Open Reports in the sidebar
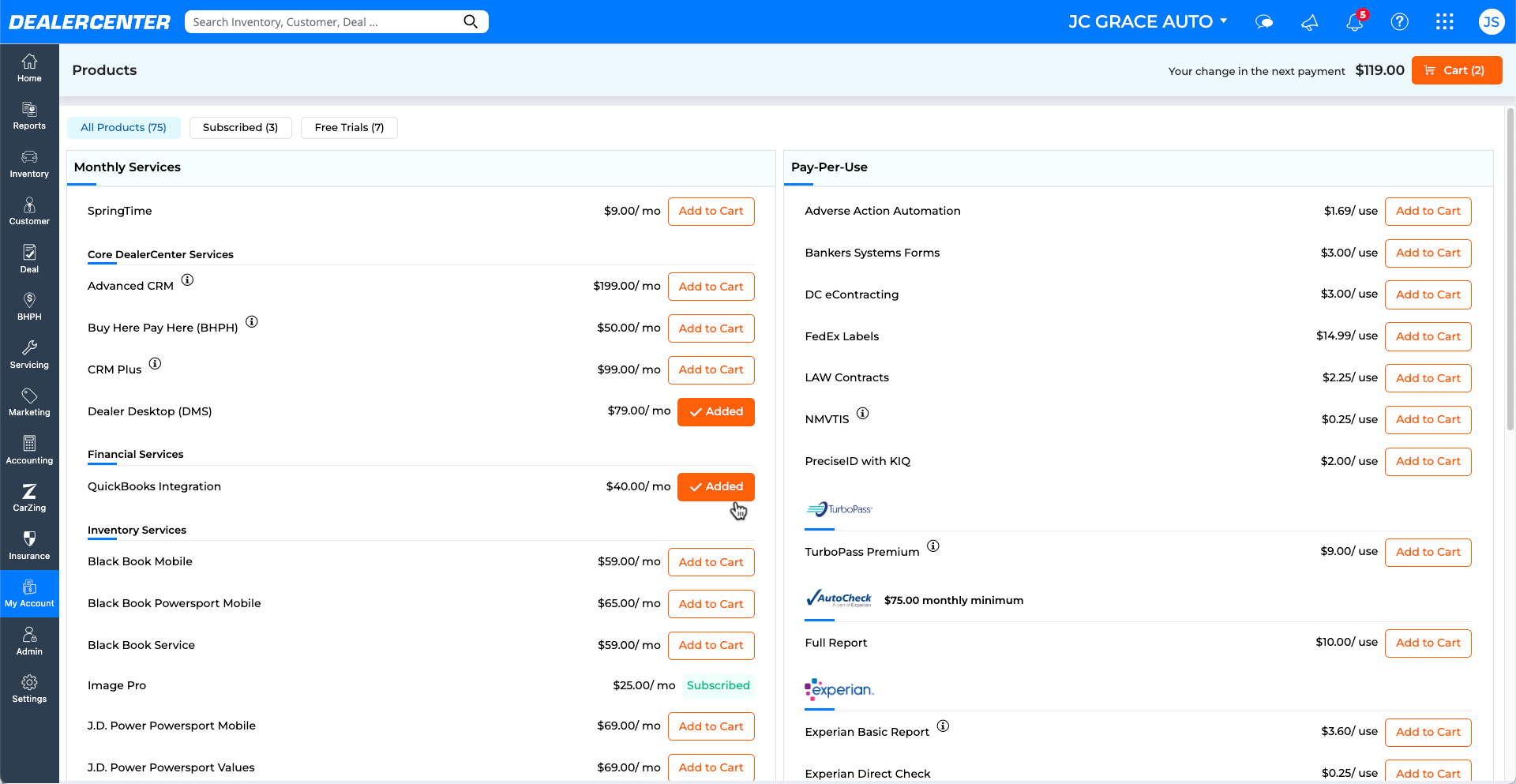Viewport: 1516px width, 784px height. click(x=29, y=116)
